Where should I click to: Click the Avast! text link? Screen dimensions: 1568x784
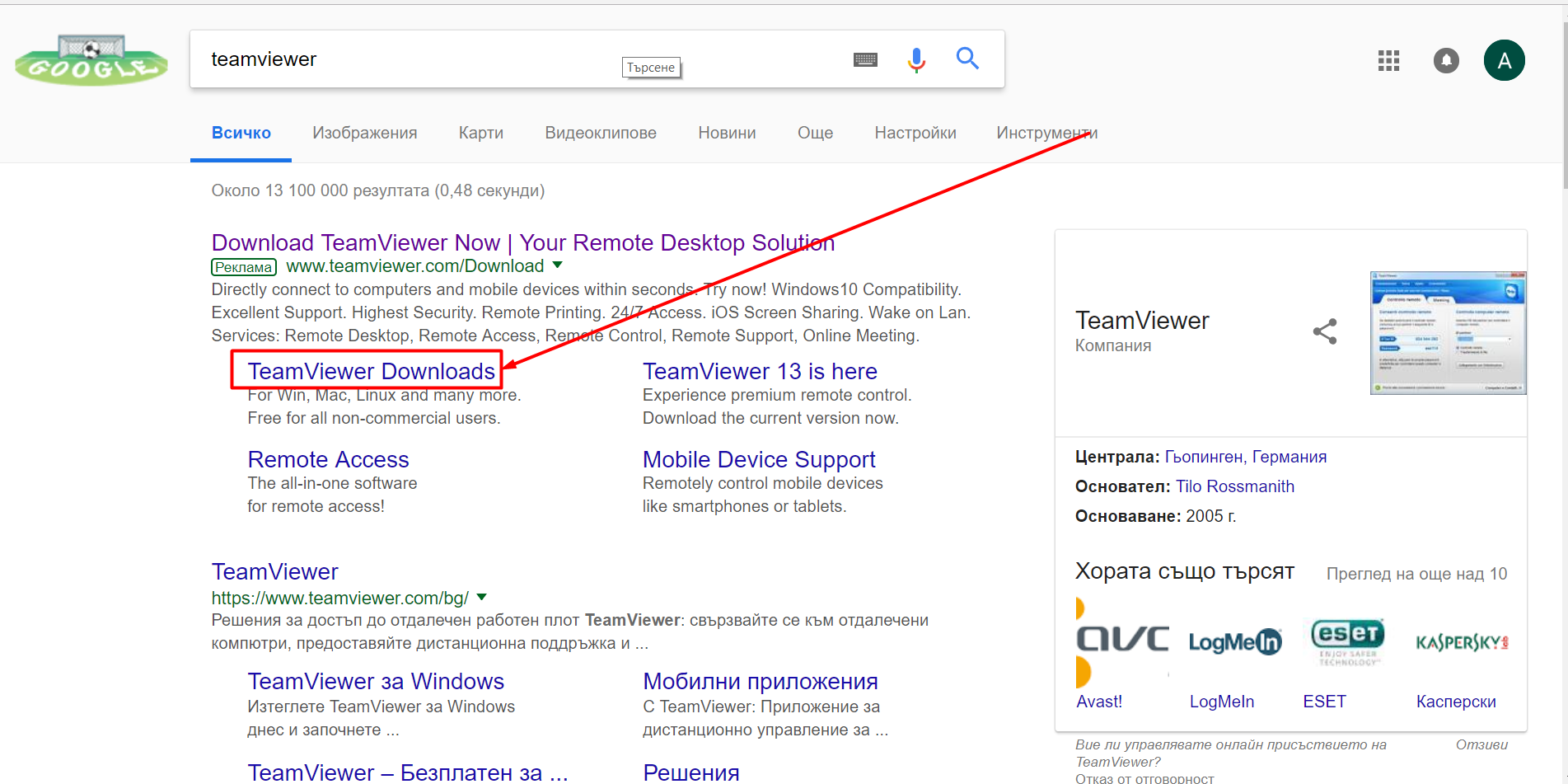(x=1099, y=702)
